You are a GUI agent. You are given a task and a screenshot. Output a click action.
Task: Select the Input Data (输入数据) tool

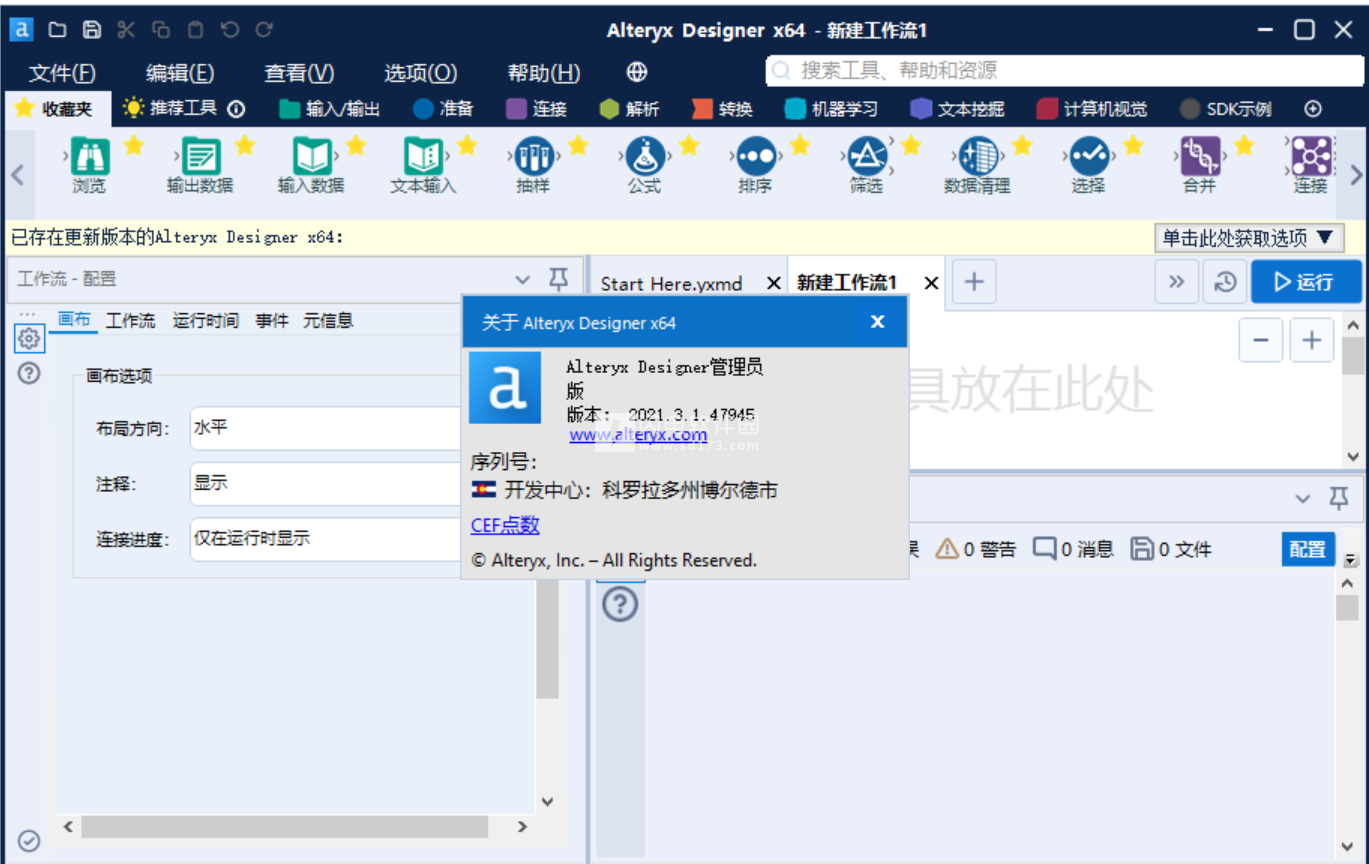(312, 158)
